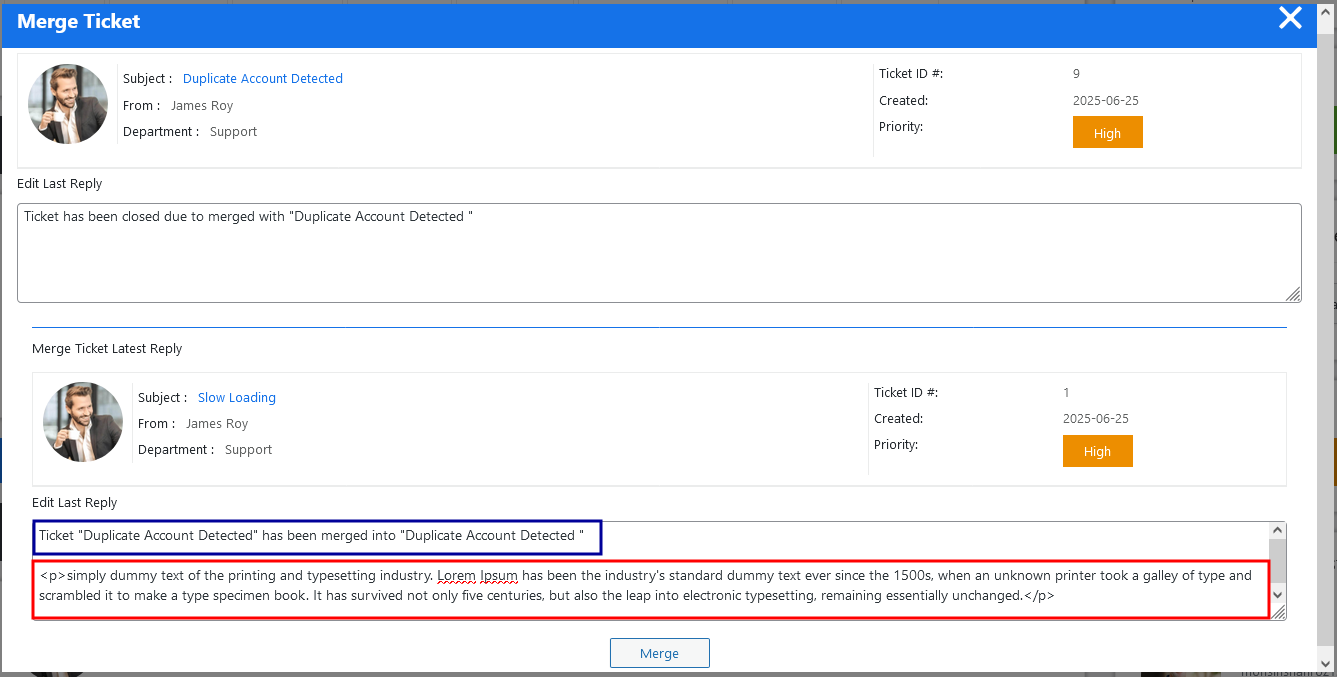The width and height of the screenshot is (1337, 677).
Task: Click the Support department on the Slow Loading ticket
Action: [248, 450]
